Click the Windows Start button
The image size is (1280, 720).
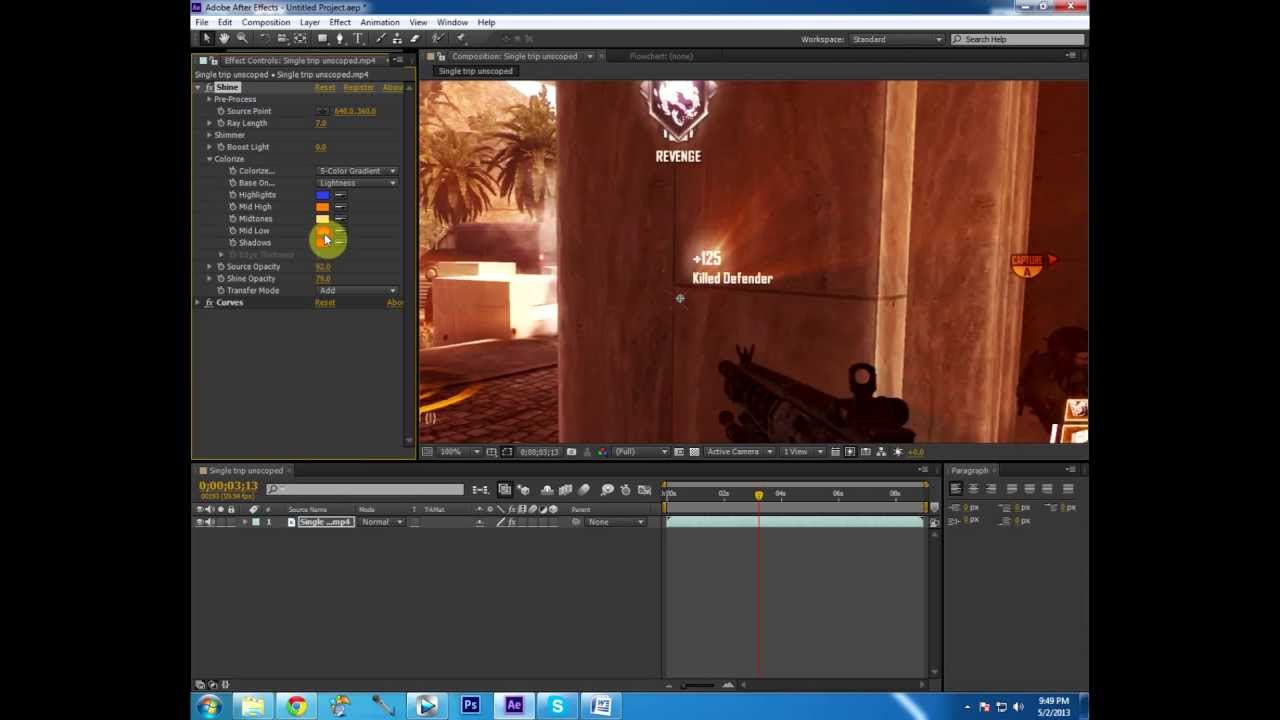(210, 706)
